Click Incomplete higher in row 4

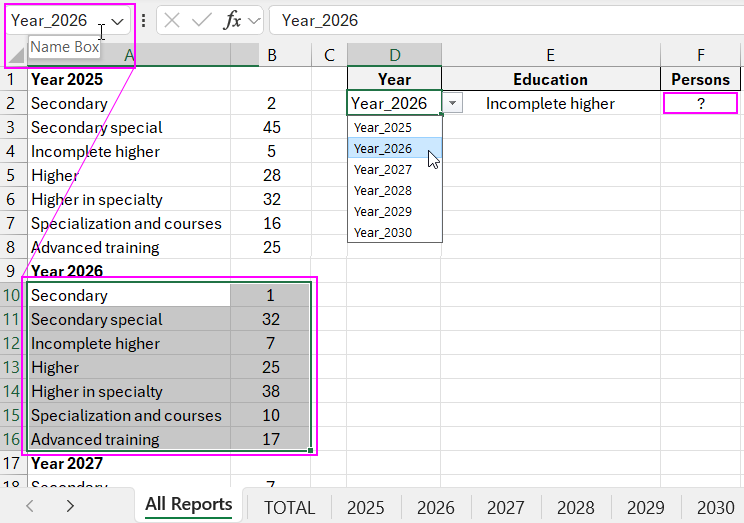(x=129, y=151)
